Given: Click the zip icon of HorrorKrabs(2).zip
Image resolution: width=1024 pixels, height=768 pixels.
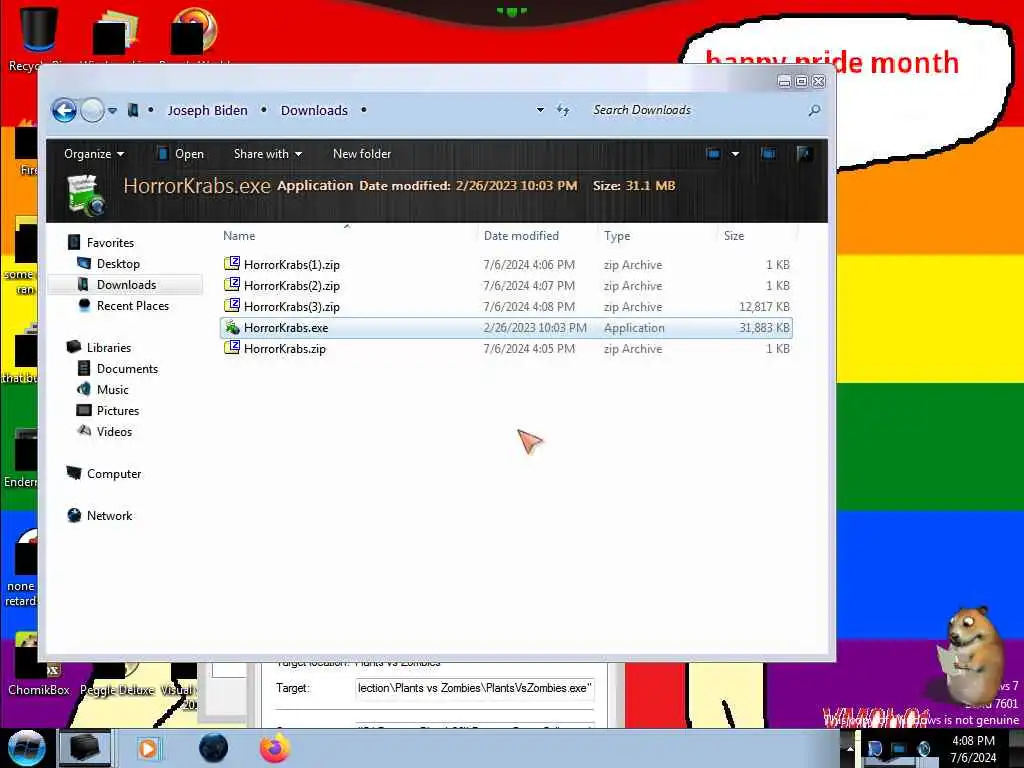Looking at the screenshot, I should 232,285.
